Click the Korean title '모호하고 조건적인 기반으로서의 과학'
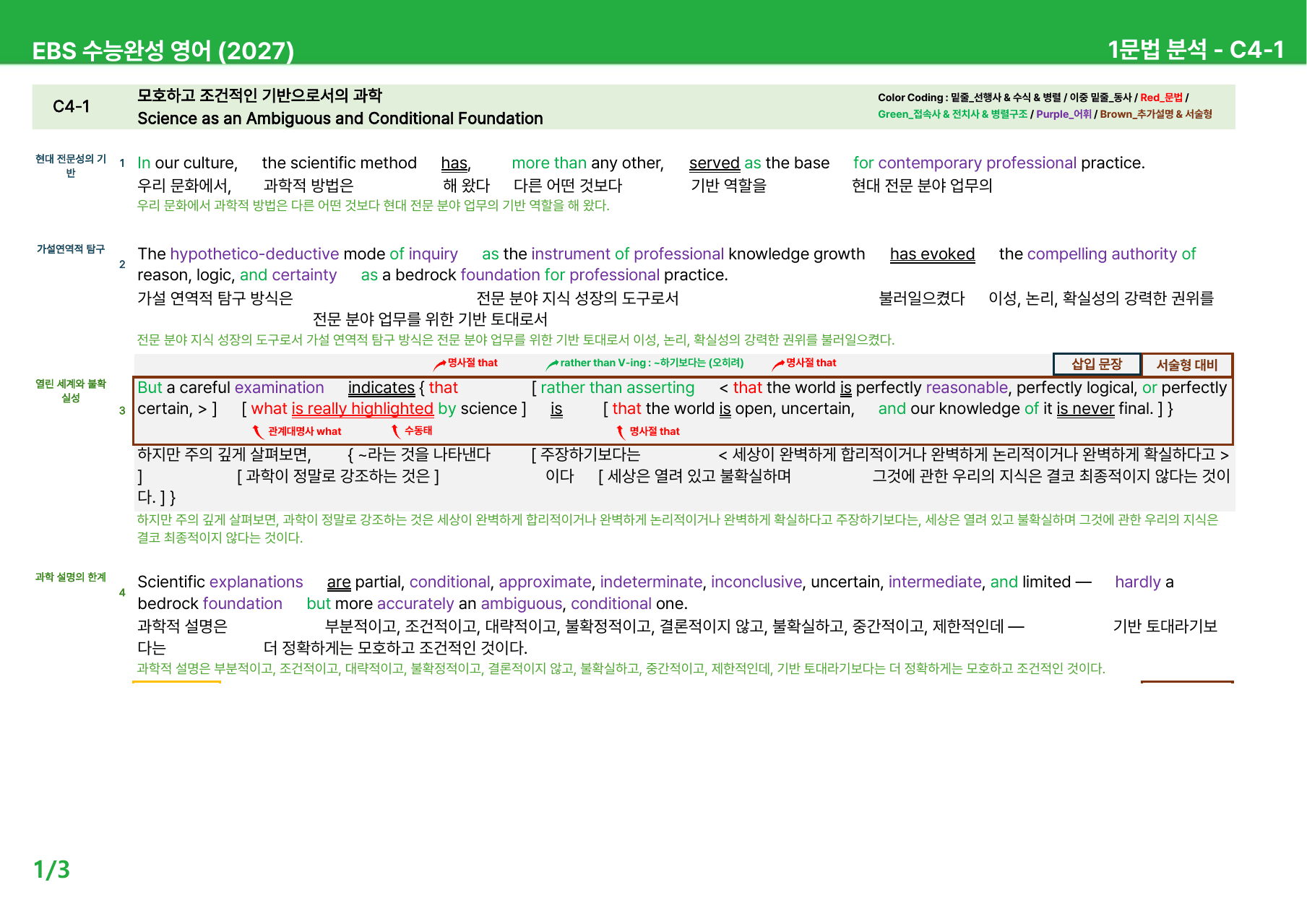Image resolution: width=1307 pixels, height=924 pixels. (259, 95)
